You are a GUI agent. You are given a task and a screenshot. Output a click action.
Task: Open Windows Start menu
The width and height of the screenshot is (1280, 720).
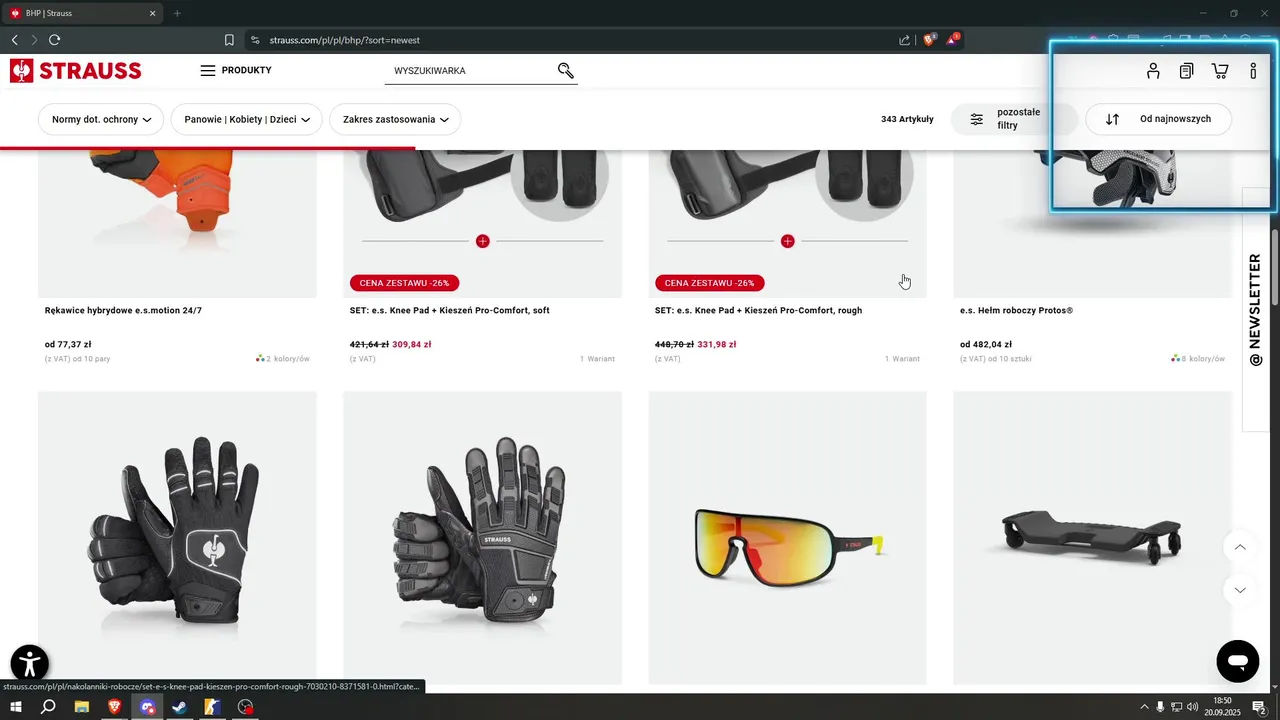tap(16, 707)
